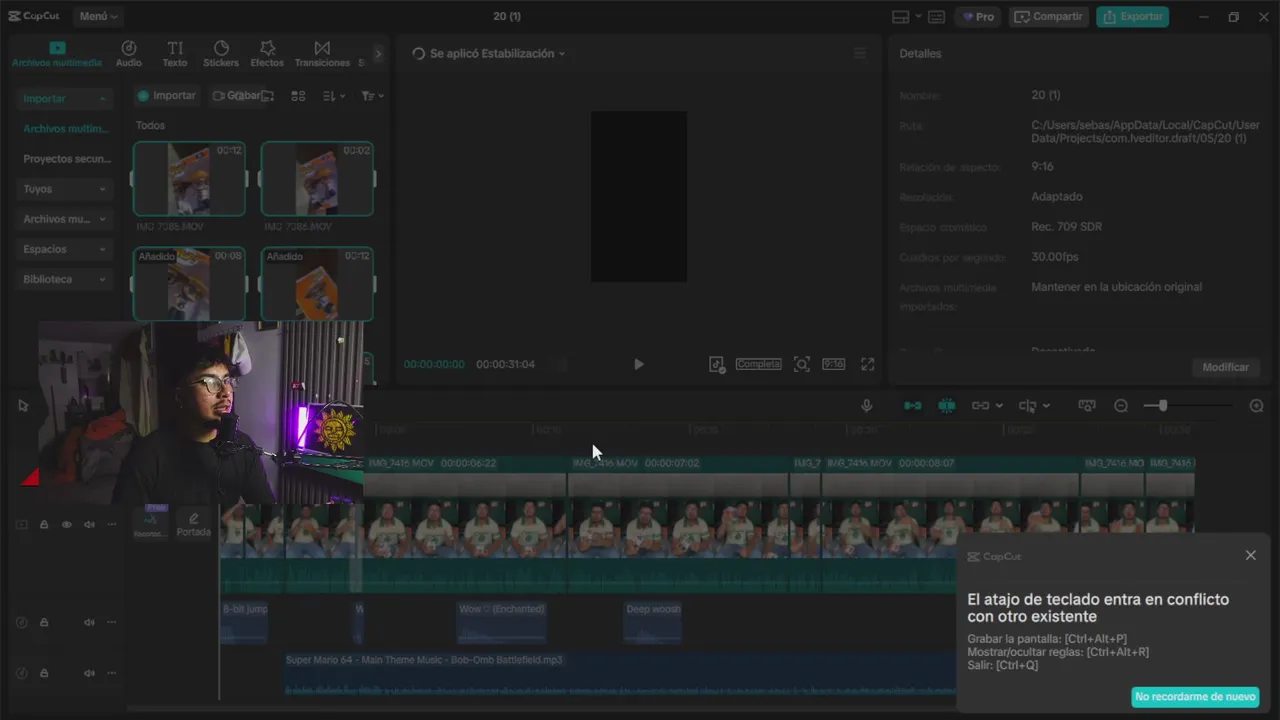1280x720 pixels.
Task: Open the Texto tab
Action: point(175,54)
